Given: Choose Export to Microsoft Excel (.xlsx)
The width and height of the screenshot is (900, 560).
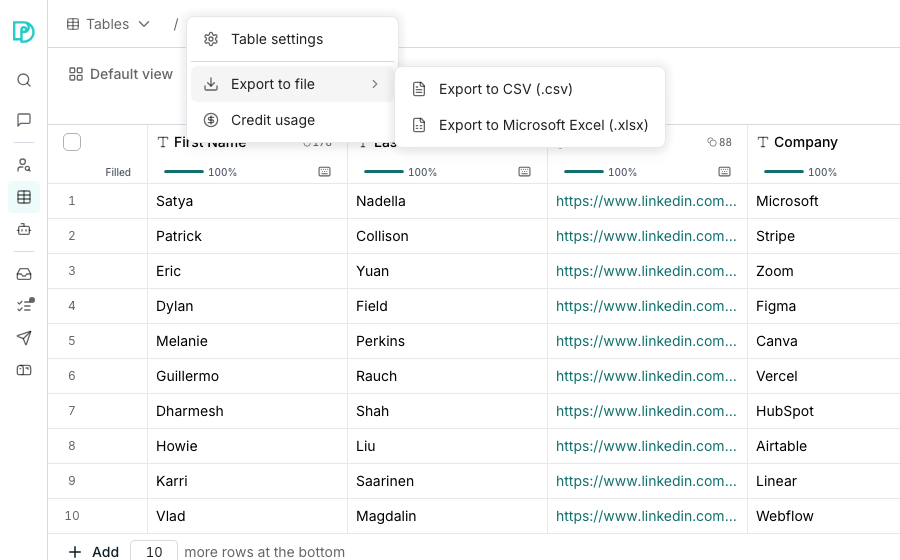Looking at the screenshot, I should (x=530, y=125).
